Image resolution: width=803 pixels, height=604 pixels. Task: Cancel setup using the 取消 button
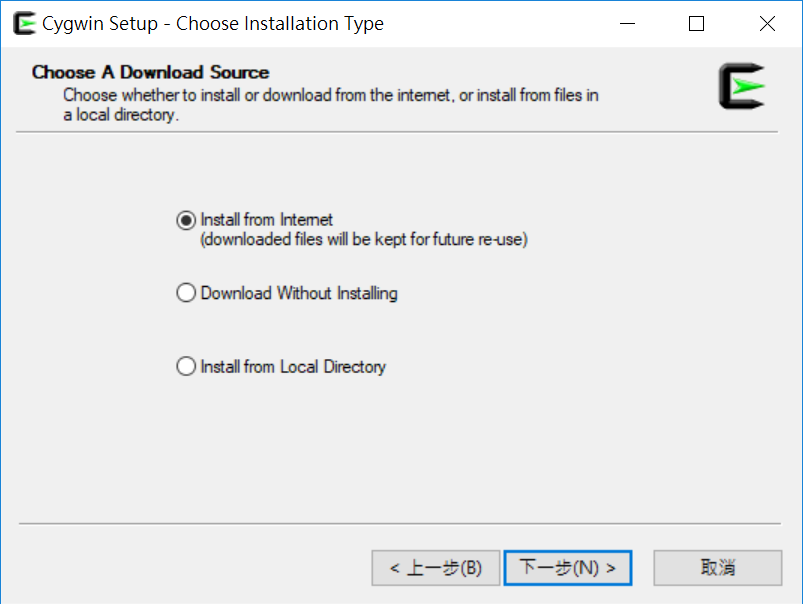coord(717,568)
